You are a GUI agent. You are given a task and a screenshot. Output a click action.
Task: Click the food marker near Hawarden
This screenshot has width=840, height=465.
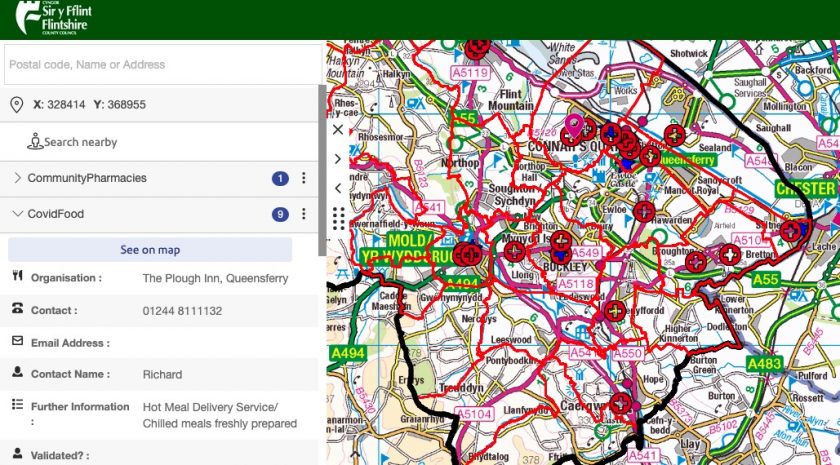tap(644, 212)
